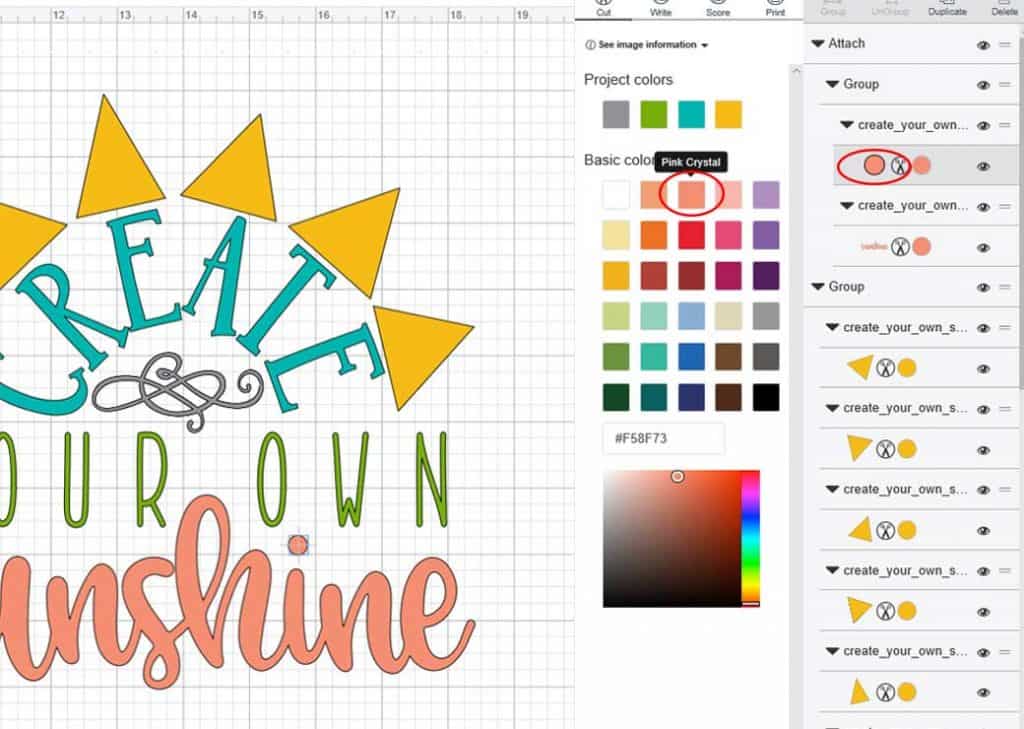Click the Delete icon in the top toolbar
The image size is (1024, 729).
pos(1005,6)
